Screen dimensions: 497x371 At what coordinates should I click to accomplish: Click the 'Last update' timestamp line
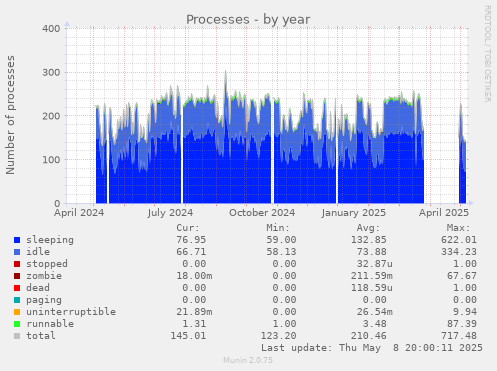(x=372, y=348)
